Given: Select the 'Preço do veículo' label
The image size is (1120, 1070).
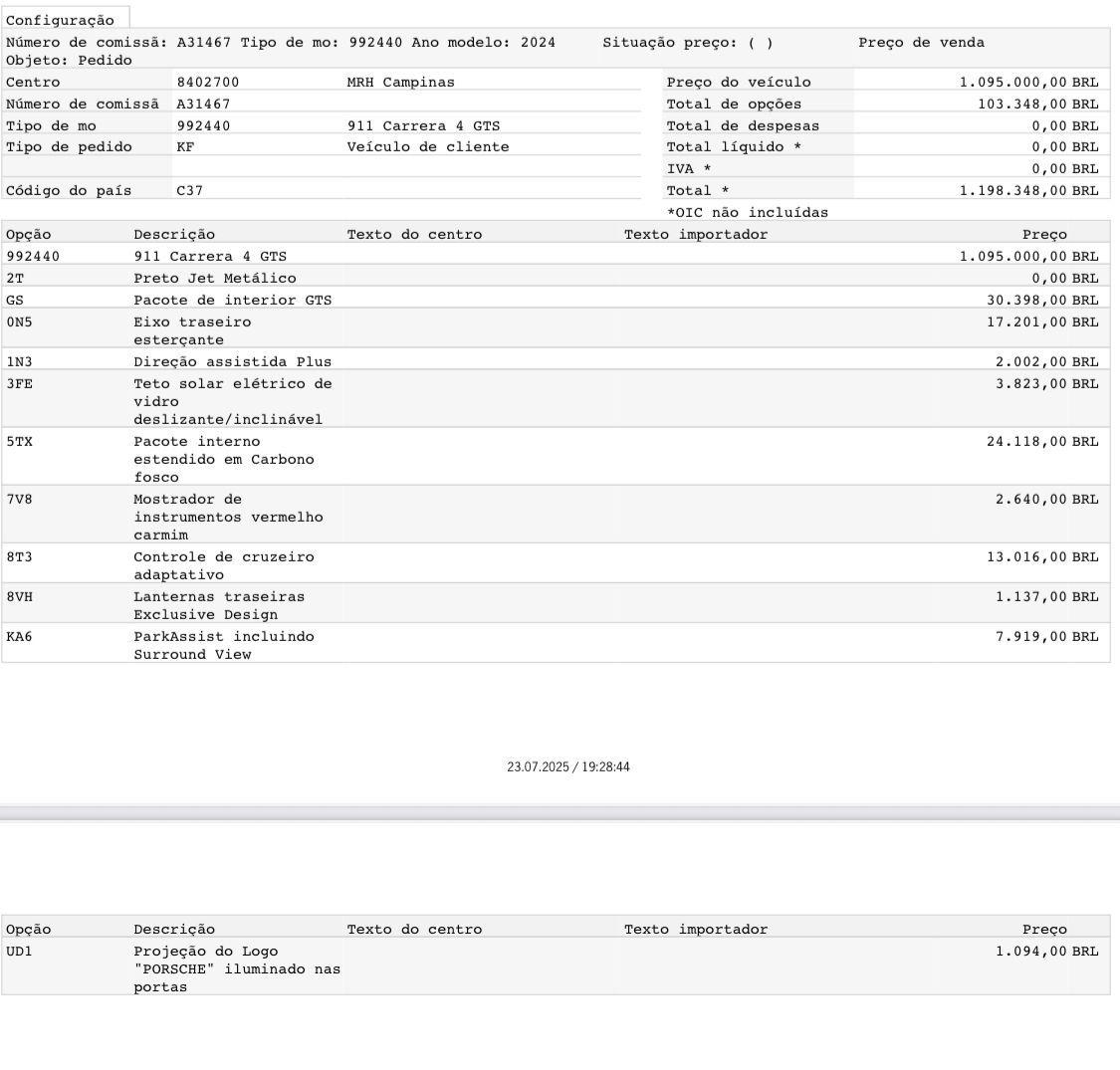Looking at the screenshot, I should pos(739,83).
